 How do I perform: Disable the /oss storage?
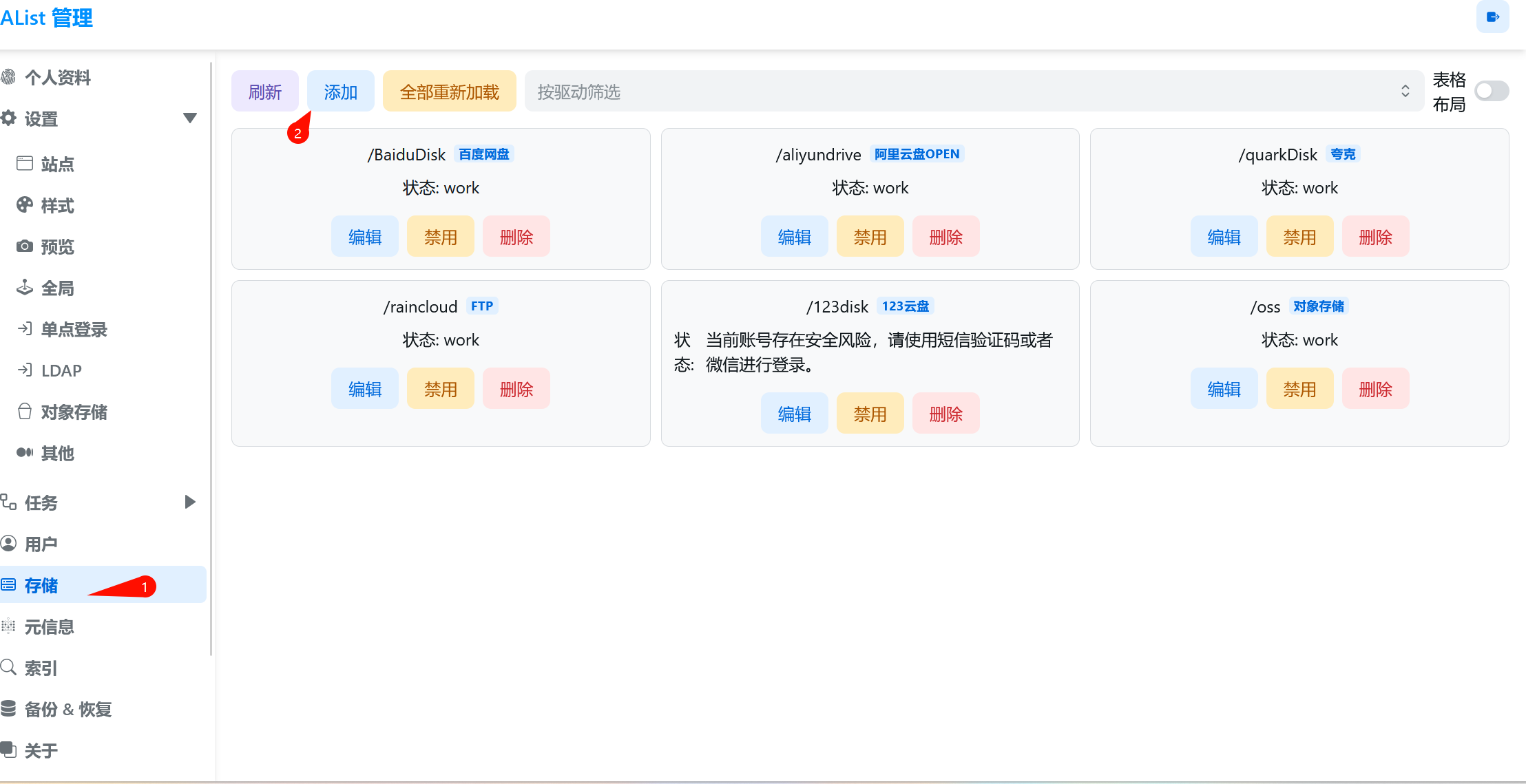[x=1300, y=389]
